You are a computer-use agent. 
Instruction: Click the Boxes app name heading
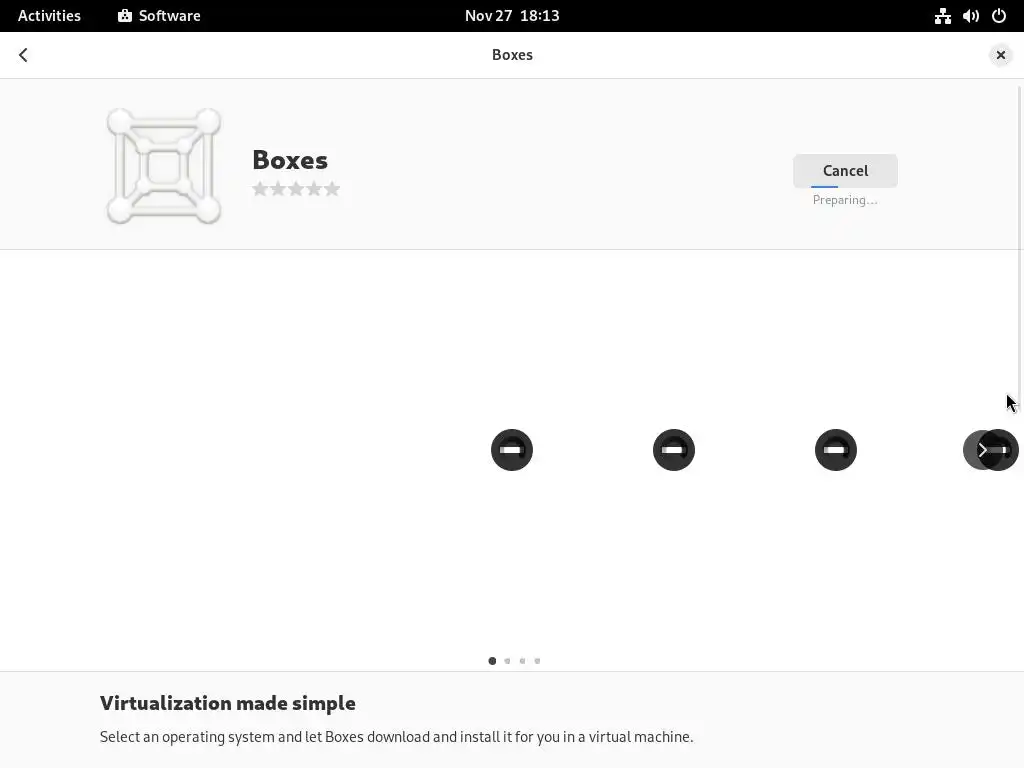pos(290,160)
